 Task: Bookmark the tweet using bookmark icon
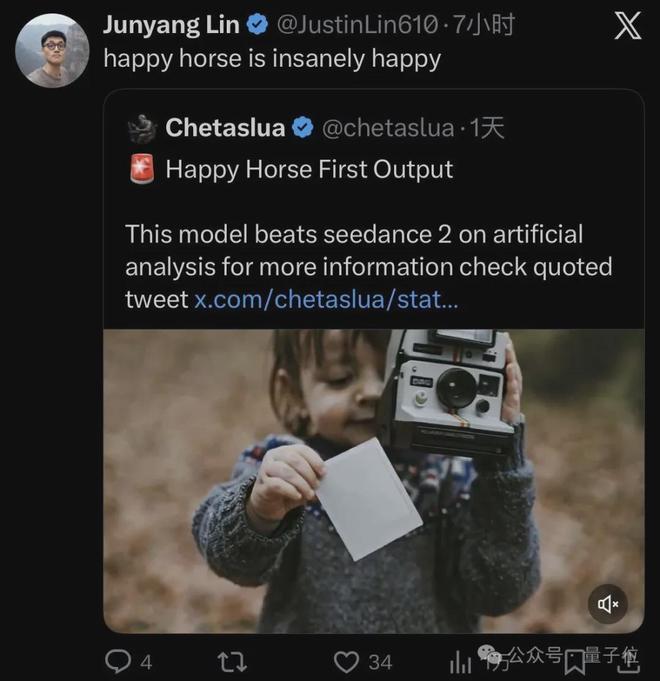click(575, 660)
